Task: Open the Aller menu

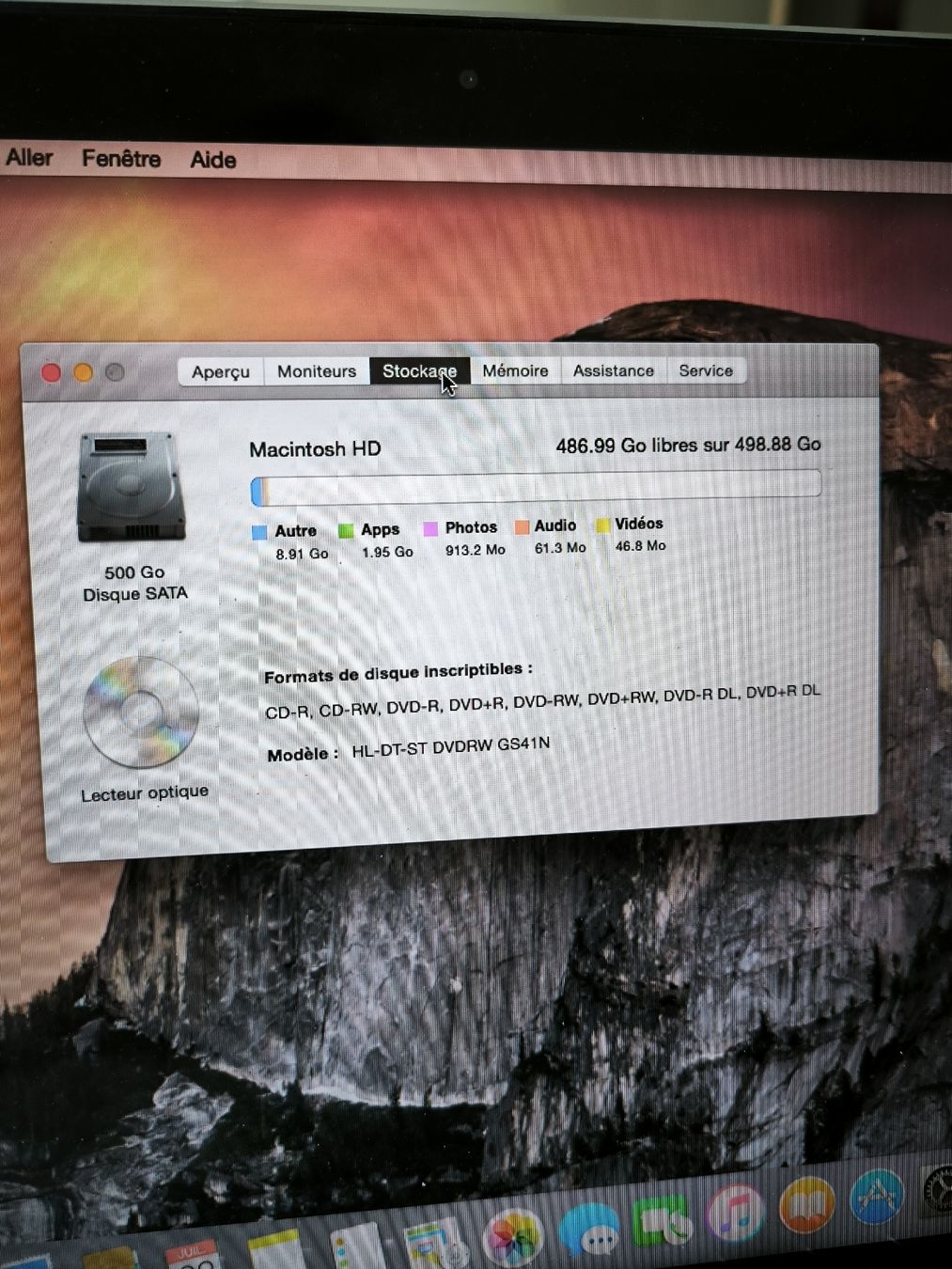Action: [29, 157]
